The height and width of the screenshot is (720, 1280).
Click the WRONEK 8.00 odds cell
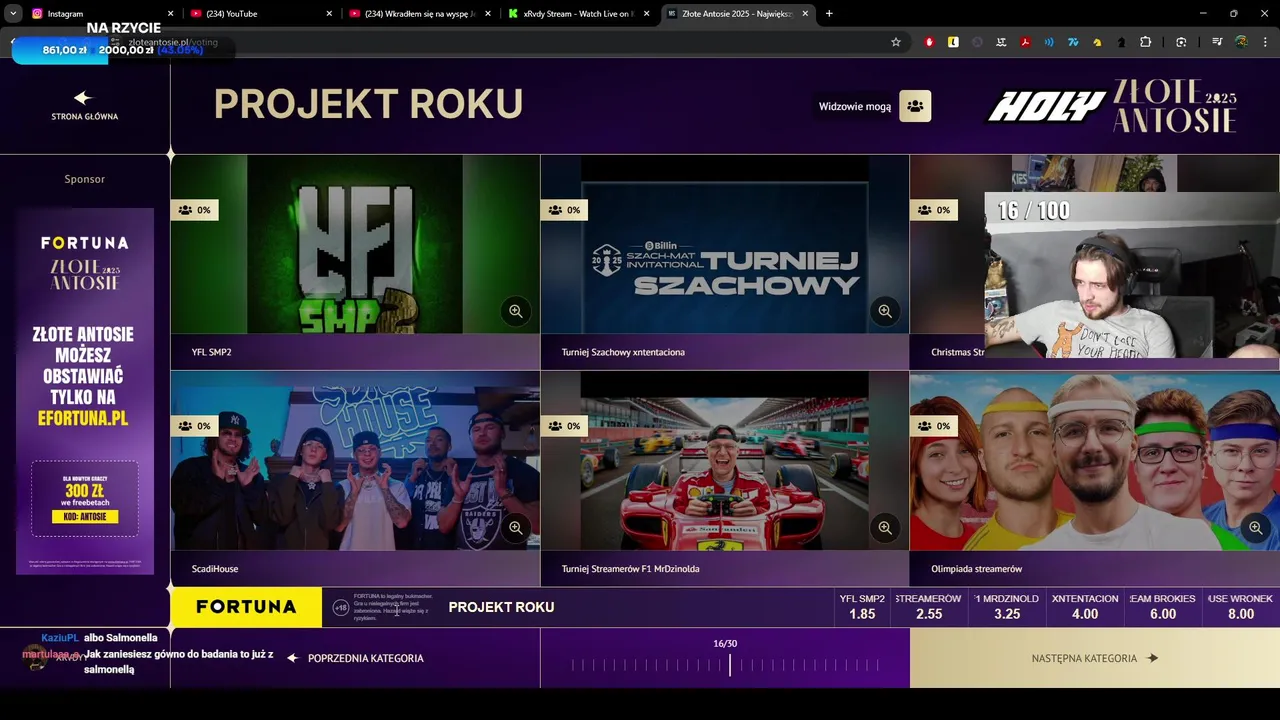click(1241, 607)
